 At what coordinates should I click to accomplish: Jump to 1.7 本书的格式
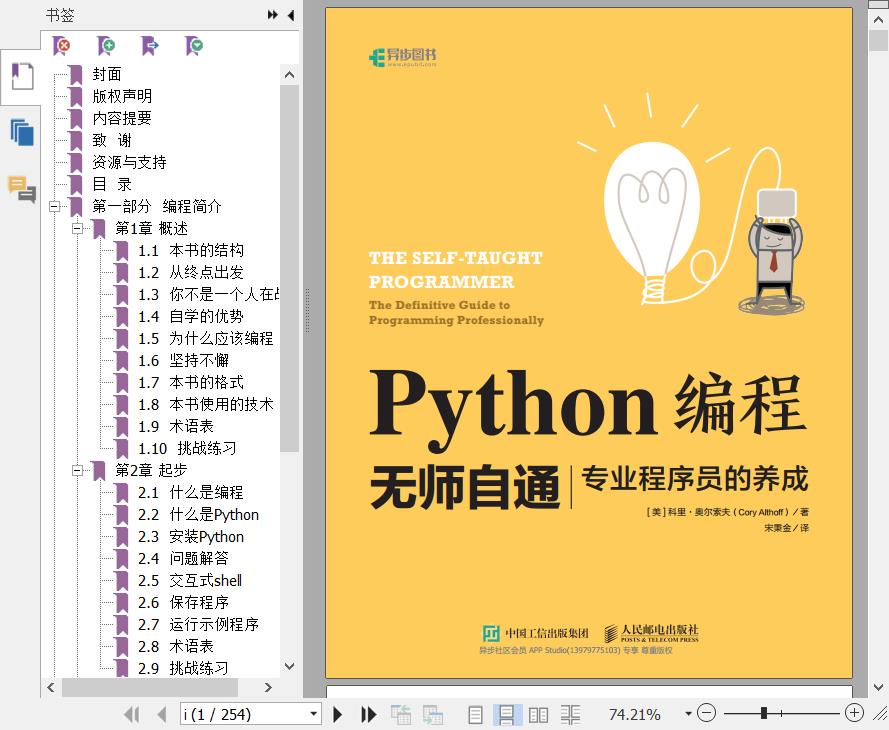pos(190,383)
